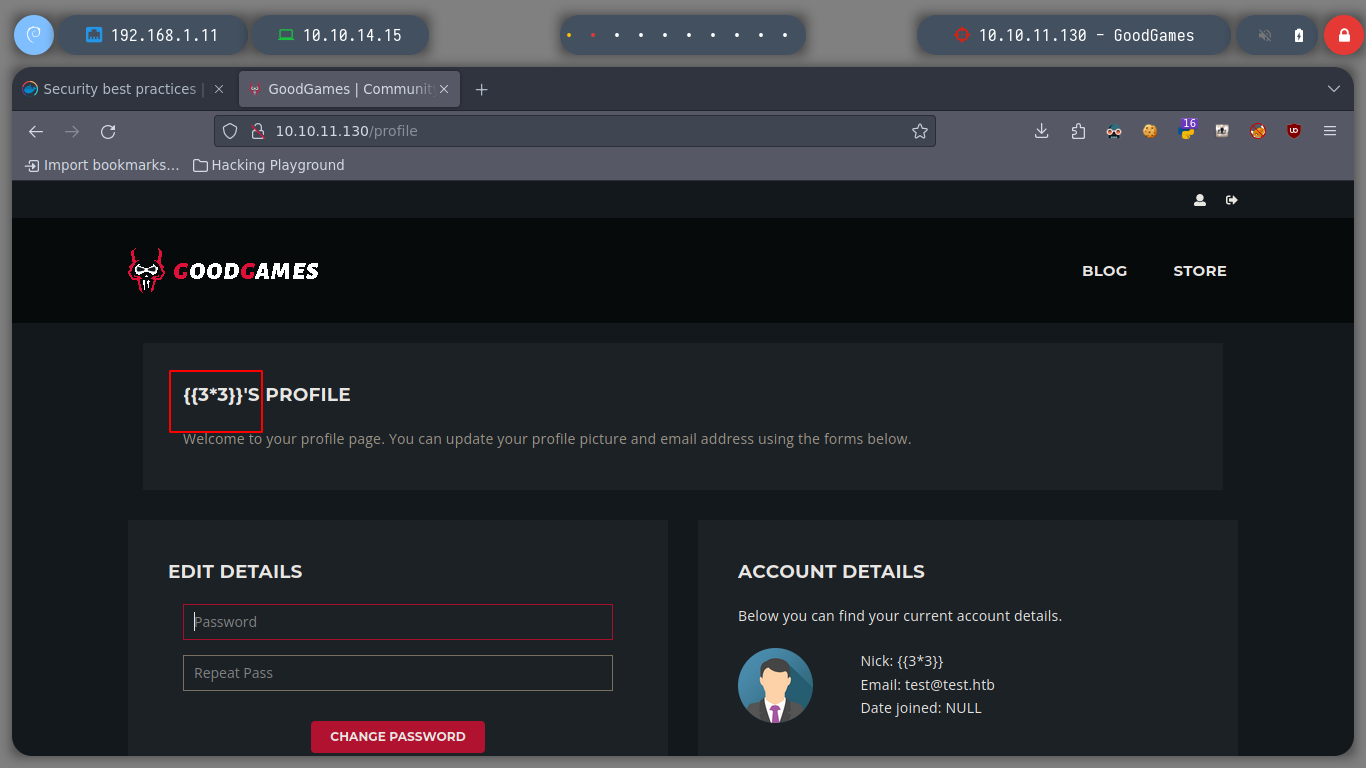Viewport: 1366px width, 768px height.
Task: Open the Firefox hamburger menu
Action: pyautogui.click(x=1330, y=131)
